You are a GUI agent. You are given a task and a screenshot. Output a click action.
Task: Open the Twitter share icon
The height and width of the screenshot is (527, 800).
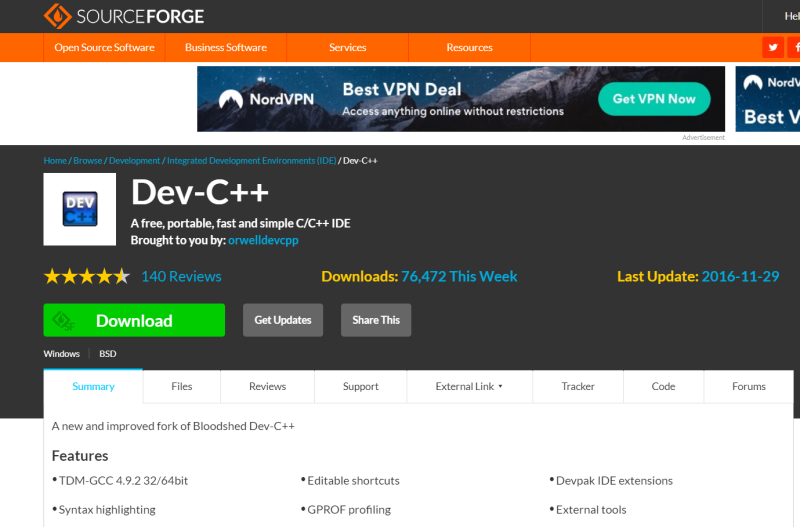coord(773,47)
